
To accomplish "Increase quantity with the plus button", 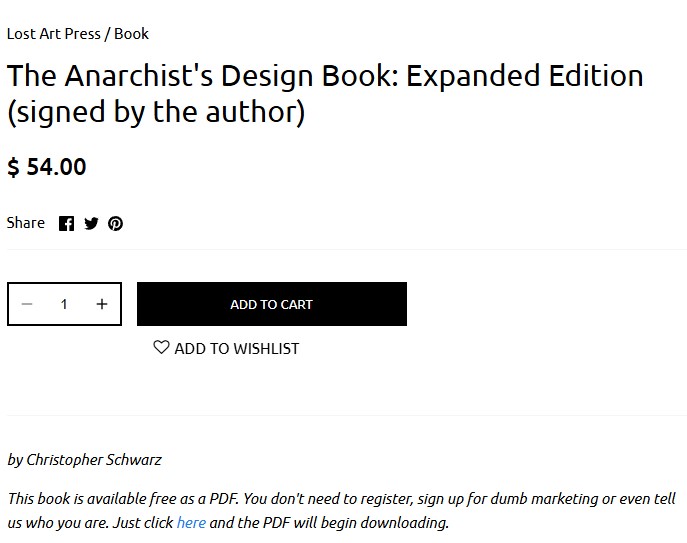I will point(102,304).
